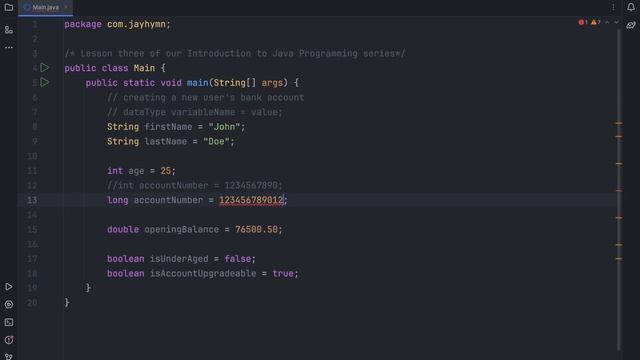Open the Notifications bell icon

click(x=631, y=7)
